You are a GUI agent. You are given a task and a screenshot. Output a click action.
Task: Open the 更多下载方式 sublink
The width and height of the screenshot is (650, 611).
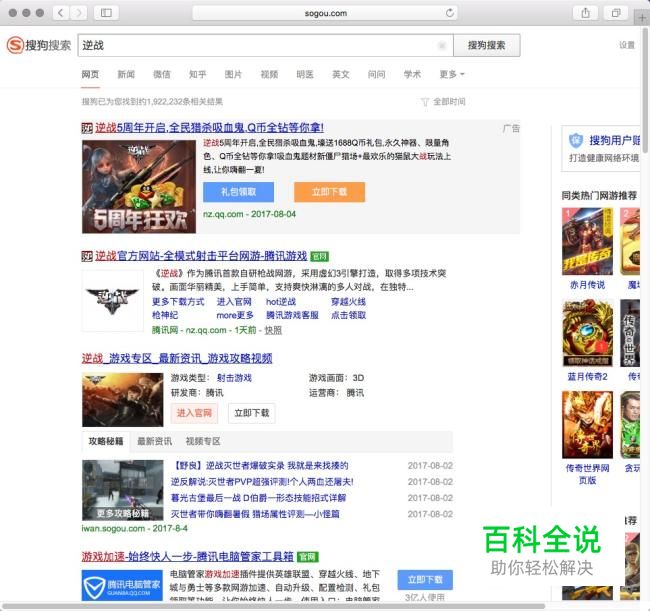178,302
